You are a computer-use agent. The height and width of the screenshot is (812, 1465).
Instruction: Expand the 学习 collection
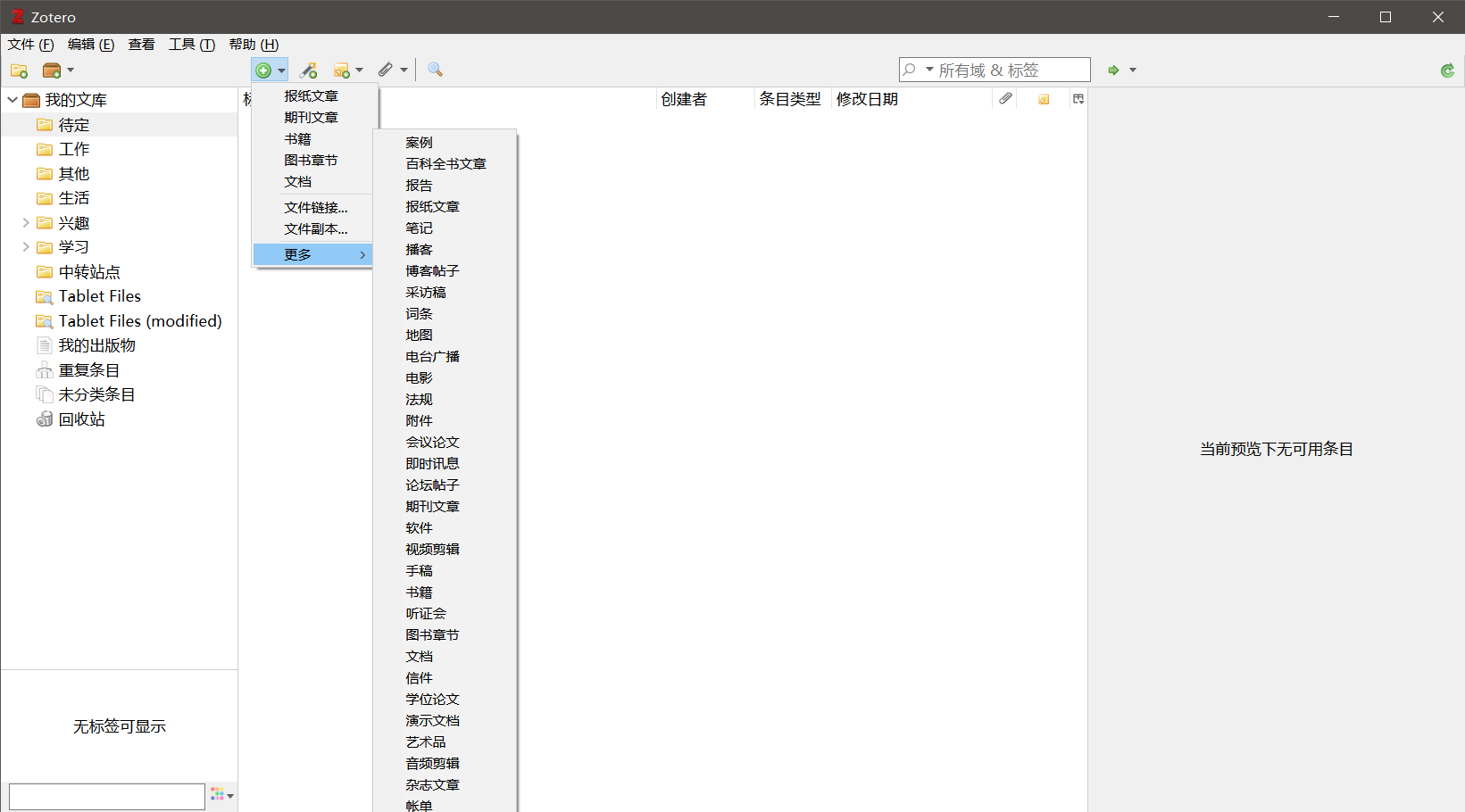[x=26, y=247]
